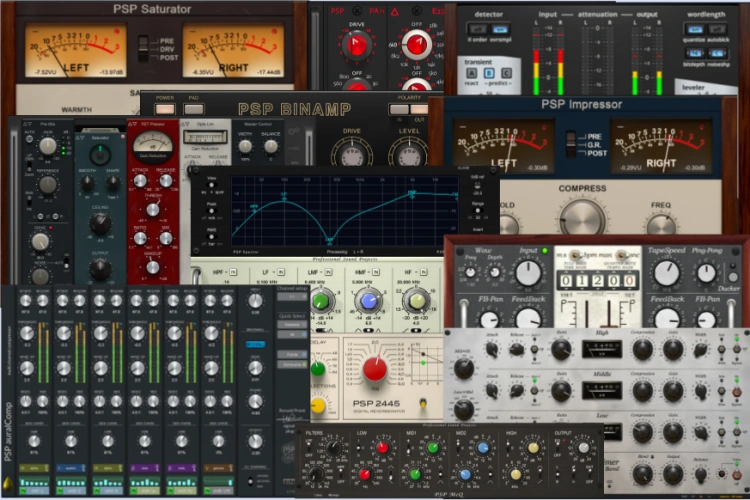The height and width of the screenshot is (500, 750).
Task: Click the LF point on EQ curve
Action: click(x=284, y=198)
